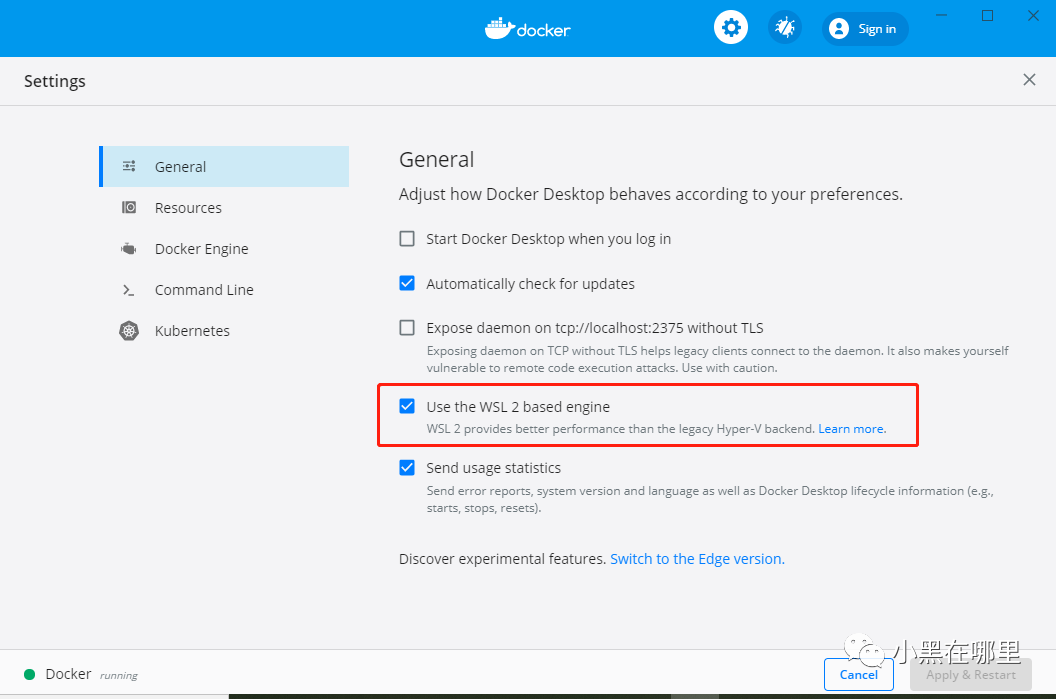Close the Settings panel with X

[1029, 80]
